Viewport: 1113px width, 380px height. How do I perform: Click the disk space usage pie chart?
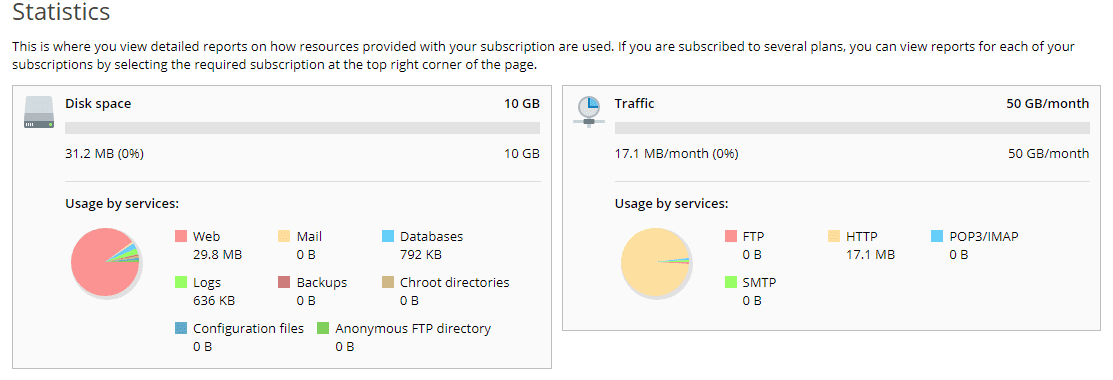click(106, 262)
